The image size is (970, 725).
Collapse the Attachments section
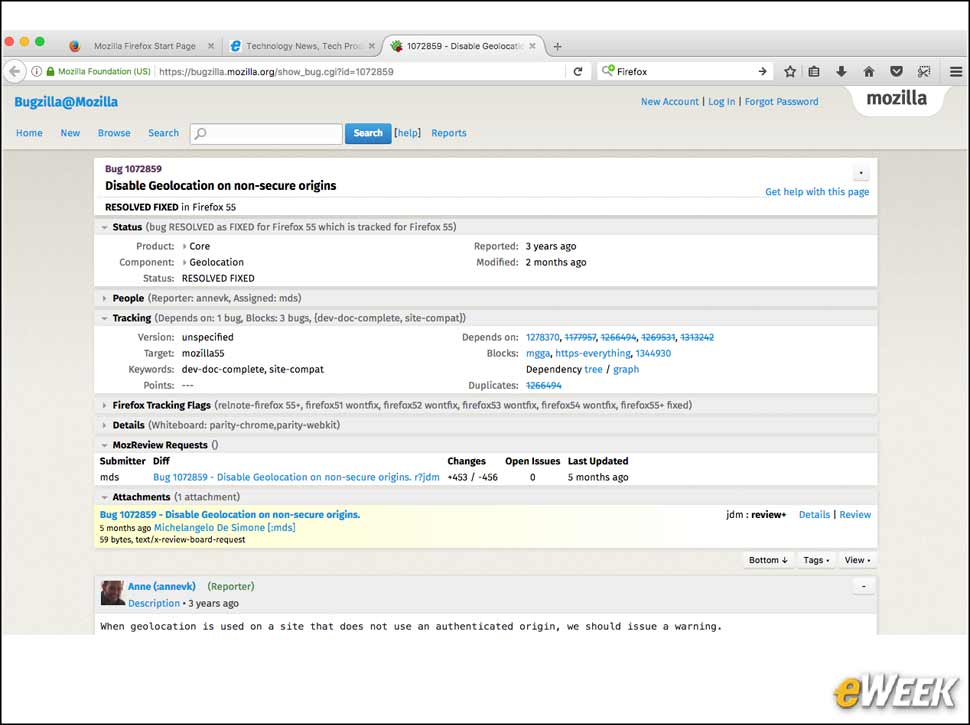(x=105, y=497)
